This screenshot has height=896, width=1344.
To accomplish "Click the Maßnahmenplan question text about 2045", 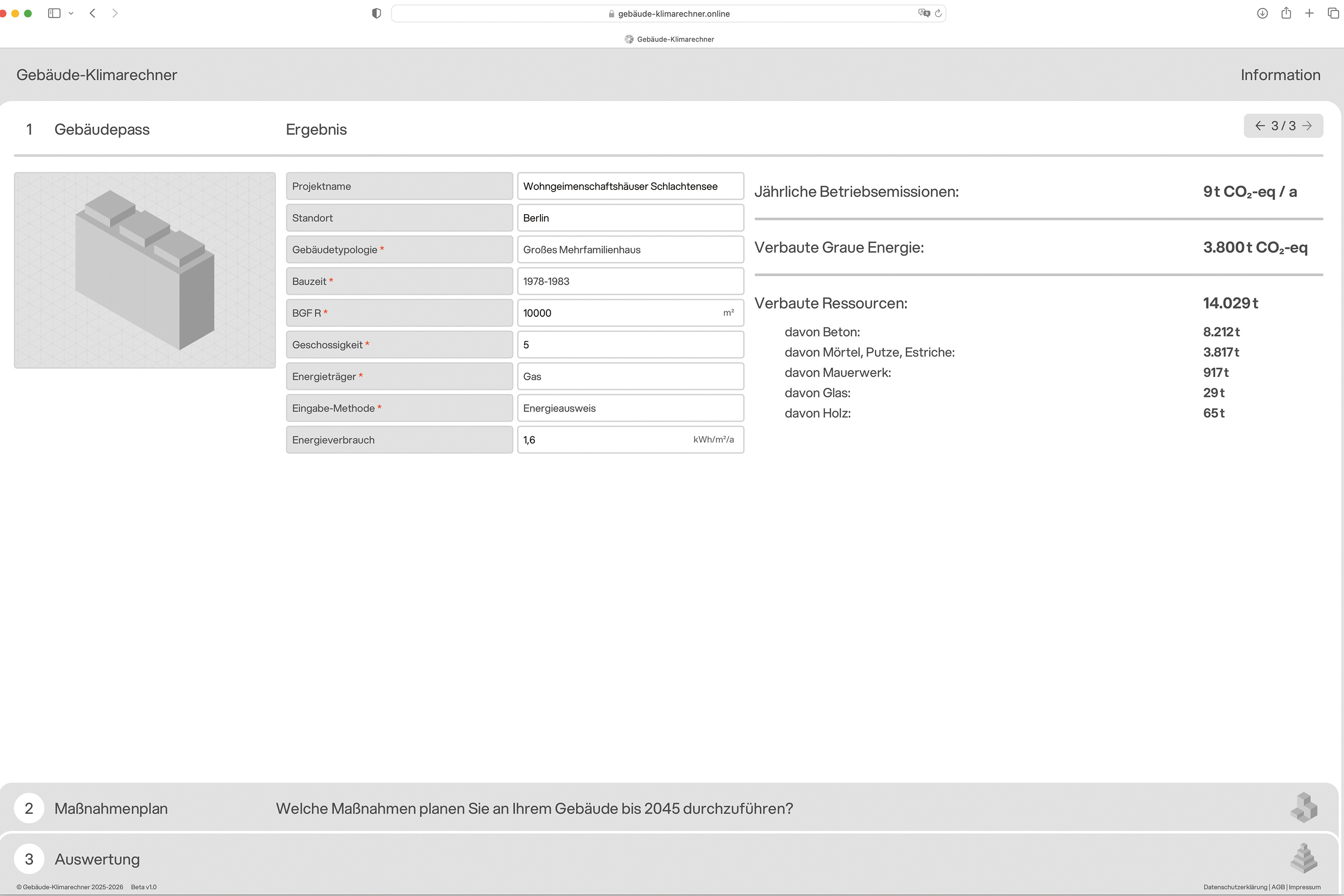I will click(x=534, y=808).
